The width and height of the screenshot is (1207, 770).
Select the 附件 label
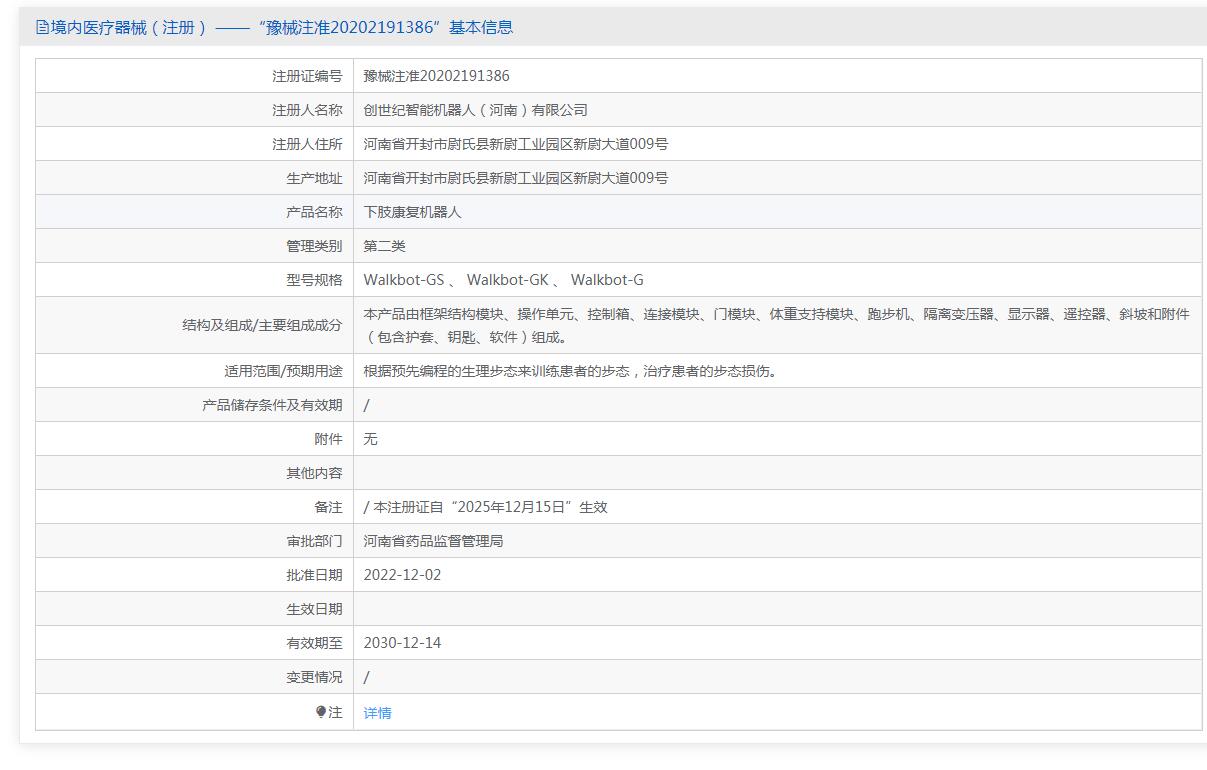[328, 439]
